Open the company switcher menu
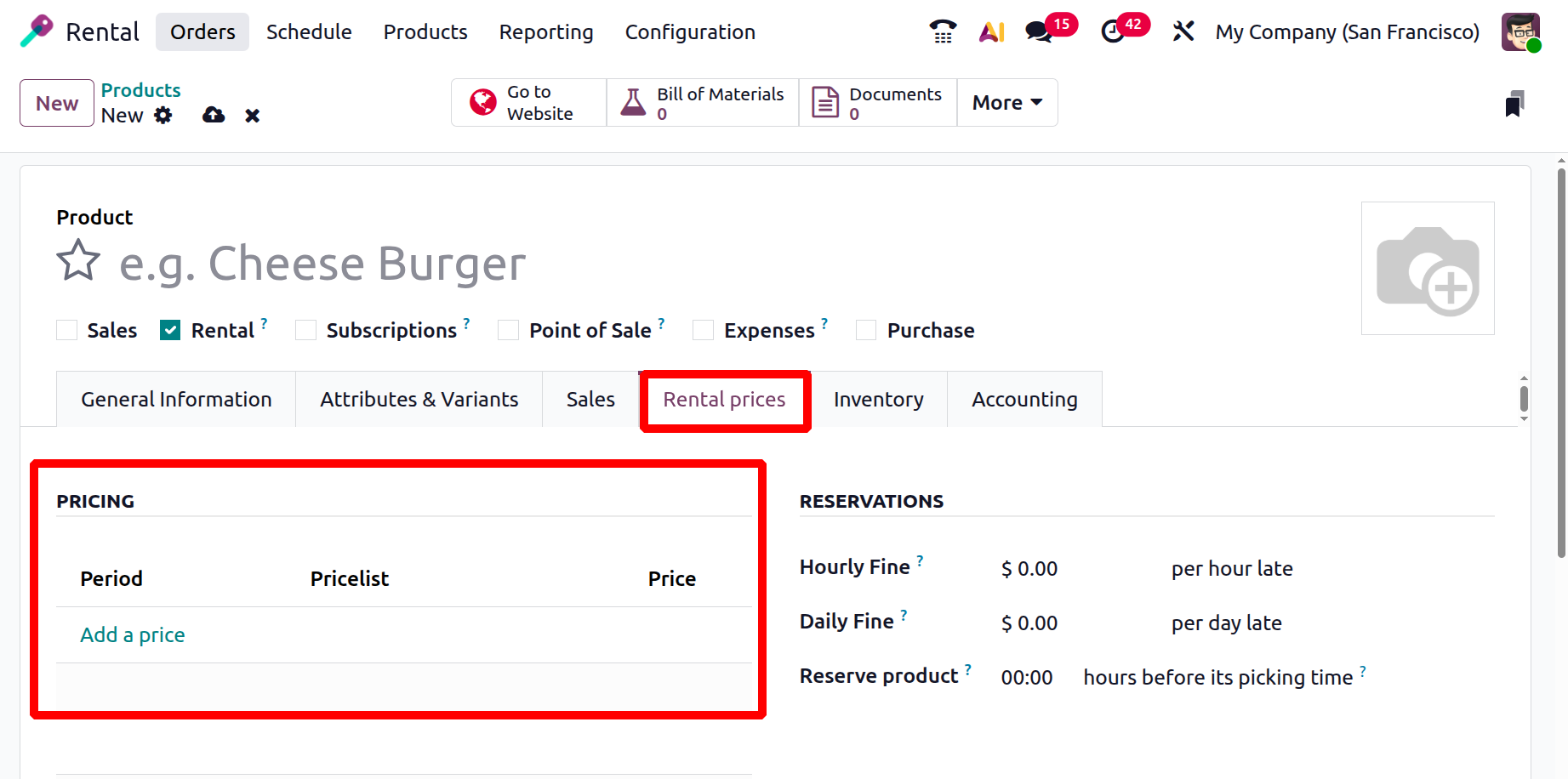Image resolution: width=1568 pixels, height=779 pixels. tap(1347, 32)
